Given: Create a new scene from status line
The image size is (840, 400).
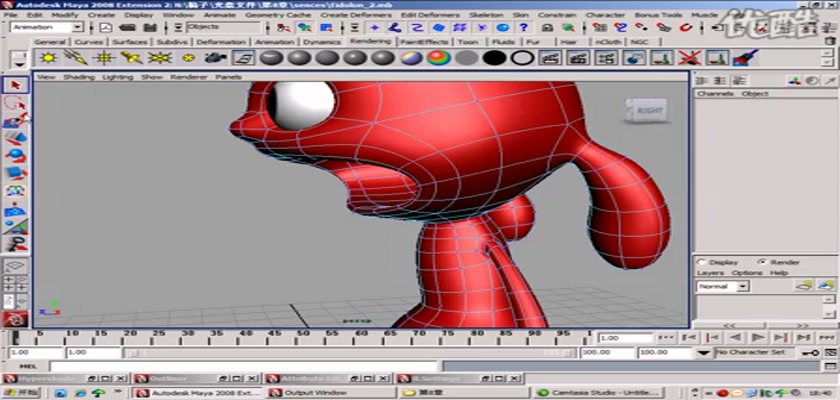Looking at the screenshot, I should (106, 27).
